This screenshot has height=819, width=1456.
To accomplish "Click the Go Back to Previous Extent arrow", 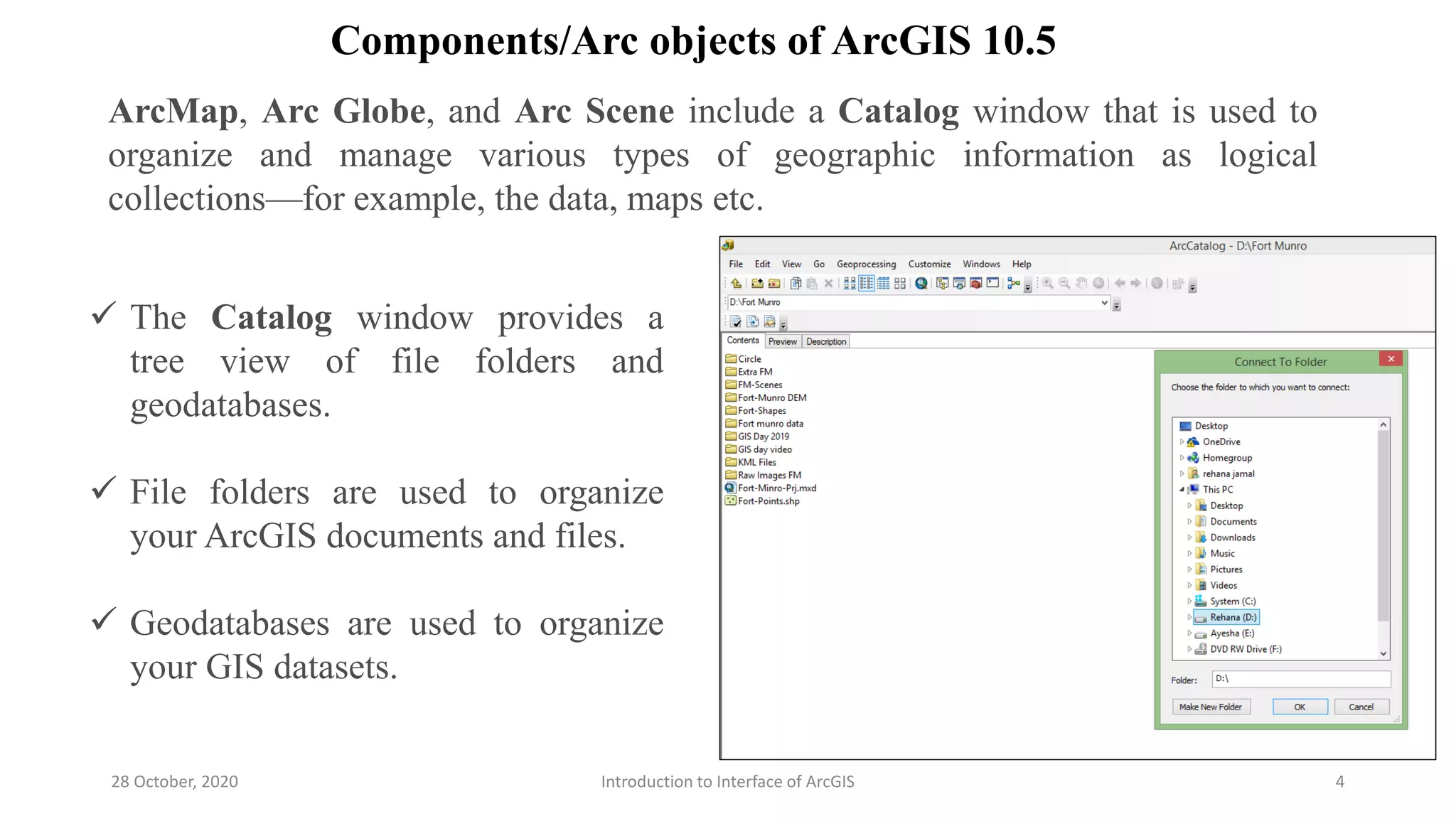I will point(1120,284).
